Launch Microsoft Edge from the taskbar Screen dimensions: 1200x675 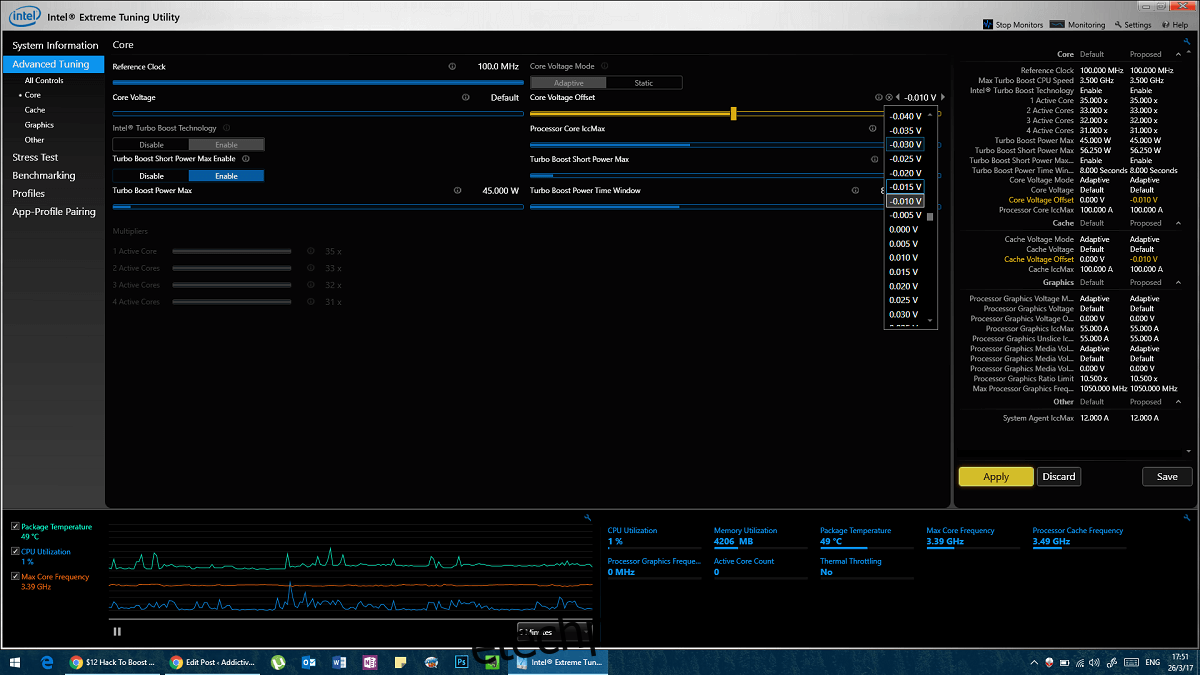[x=46, y=662]
